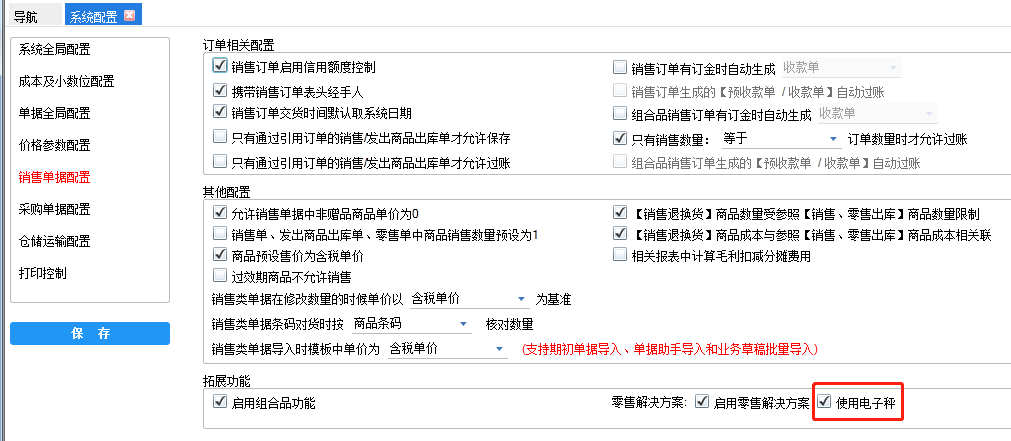This screenshot has width=1011, height=441.
Task: Select 采购单据配置 in the sidebar
Action: (x=55, y=209)
